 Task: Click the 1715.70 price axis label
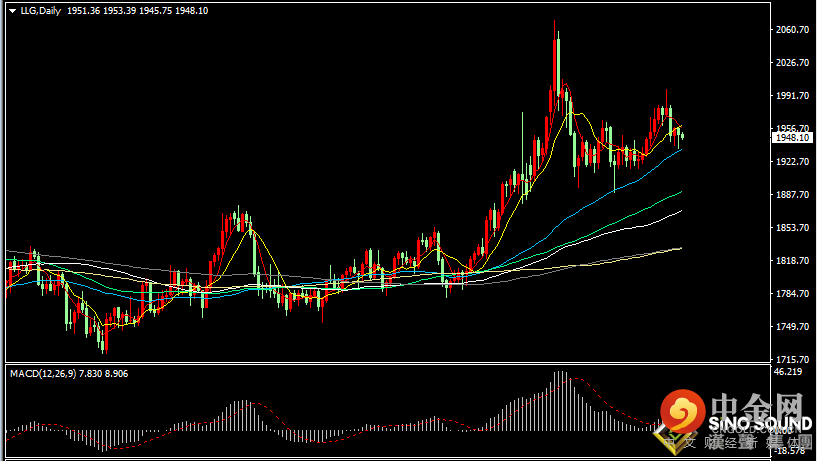pos(794,359)
